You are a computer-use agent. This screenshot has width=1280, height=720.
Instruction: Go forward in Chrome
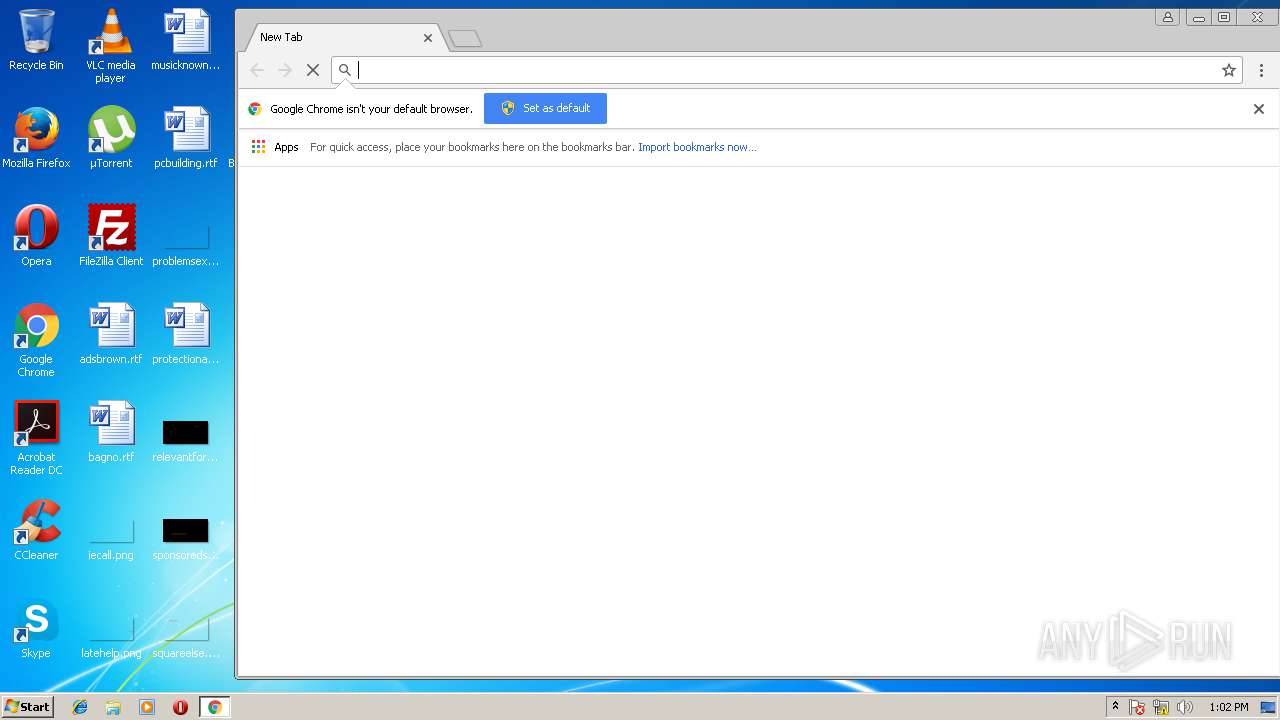pos(285,70)
